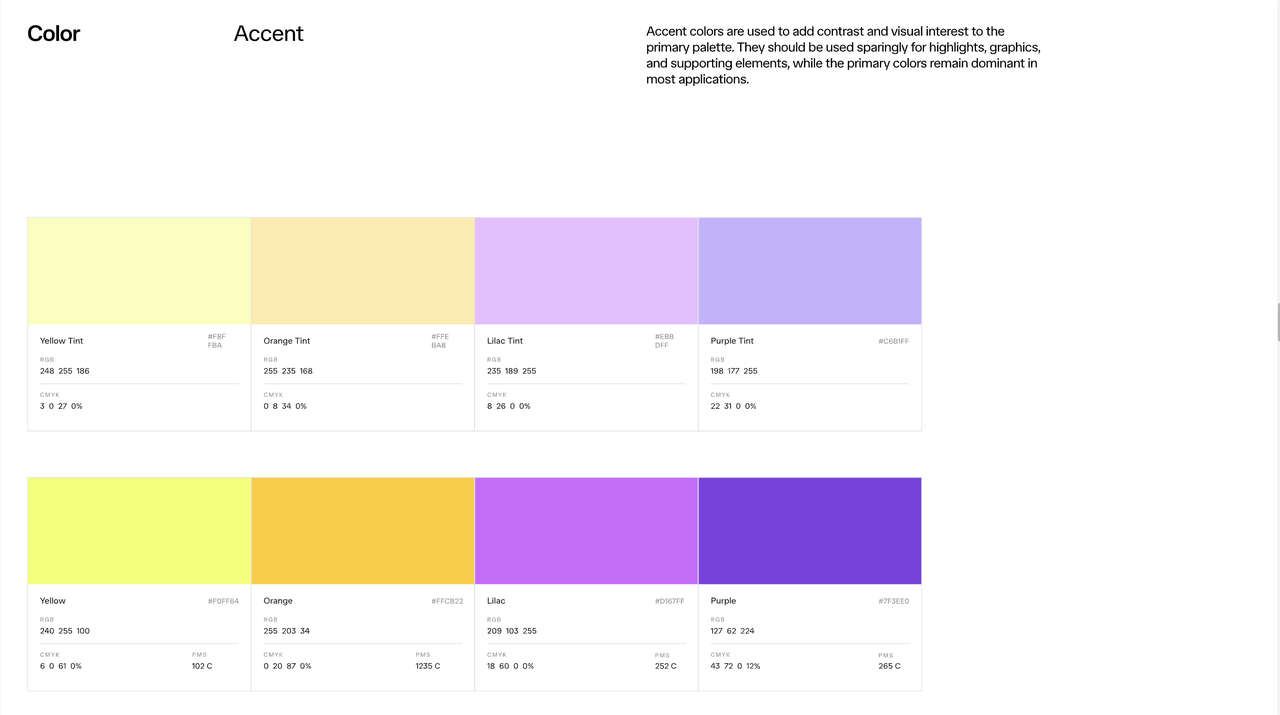Click the deep Purple color swatch
This screenshot has height=715, width=1280.
coord(810,531)
